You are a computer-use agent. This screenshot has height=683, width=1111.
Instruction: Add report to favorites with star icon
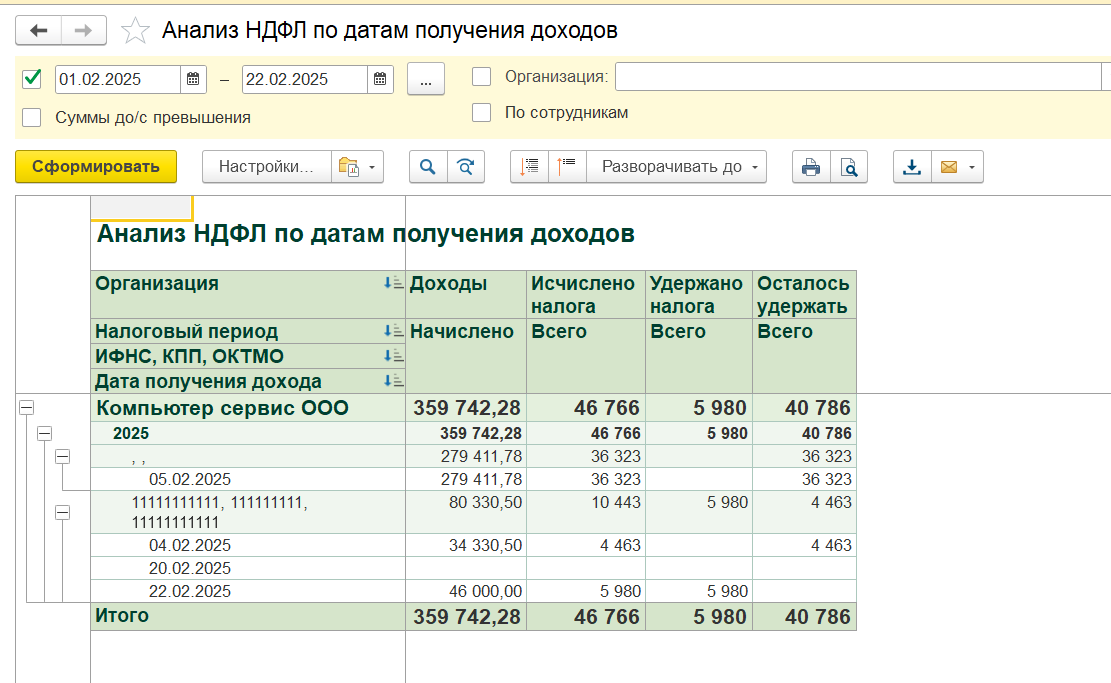click(x=135, y=30)
